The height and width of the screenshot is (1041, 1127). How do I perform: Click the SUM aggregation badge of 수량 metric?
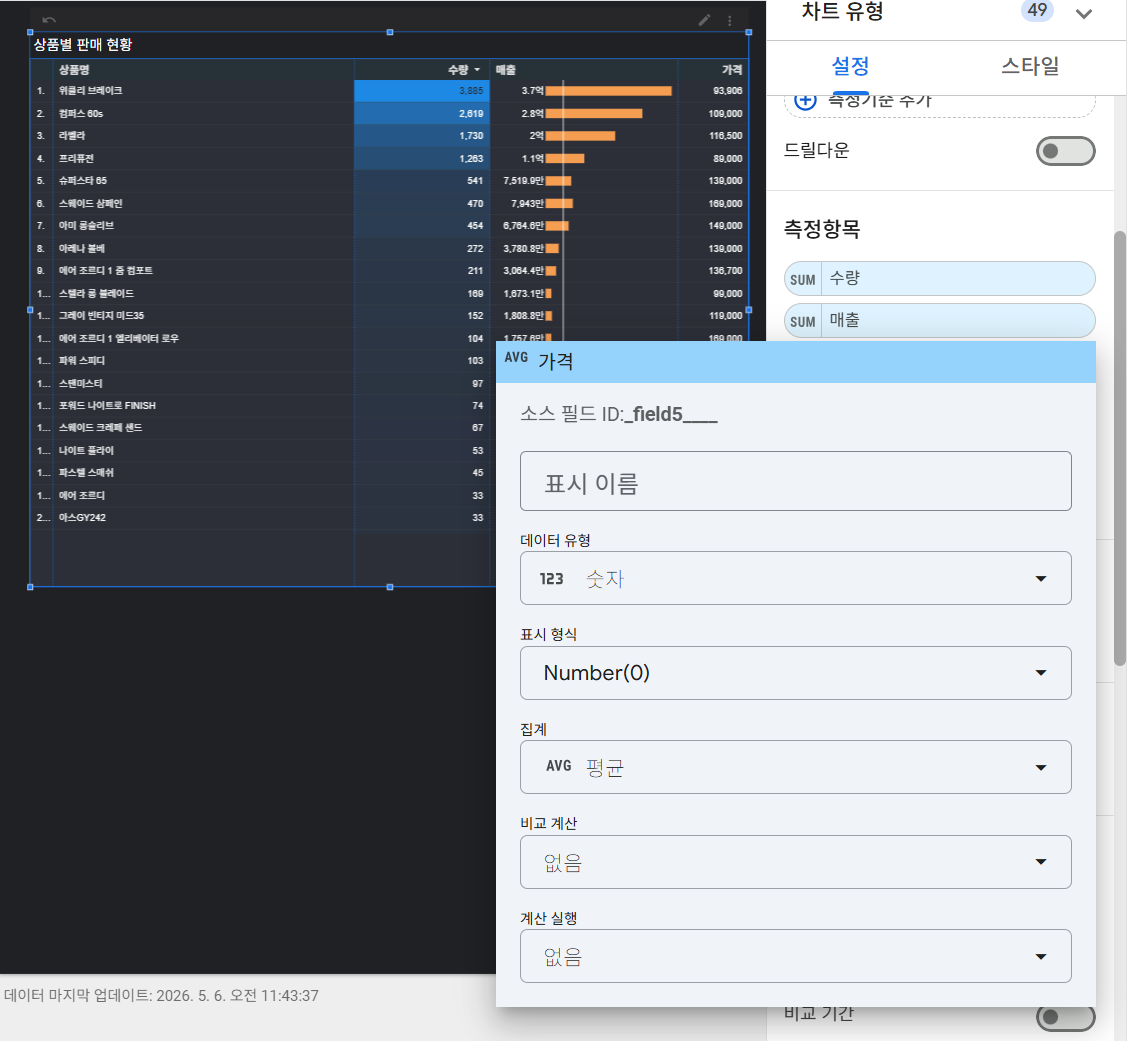pos(803,280)
